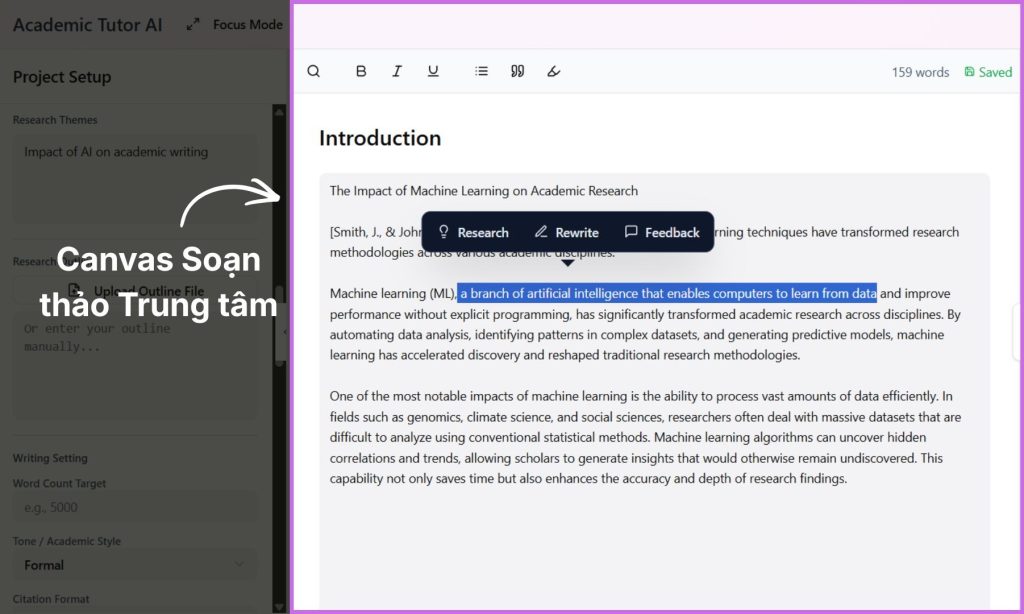The width and height of the screenshot is (1024, 614).
Task: Format text as a blockquote
Action: pyautogui.click(x=517, y=71)
